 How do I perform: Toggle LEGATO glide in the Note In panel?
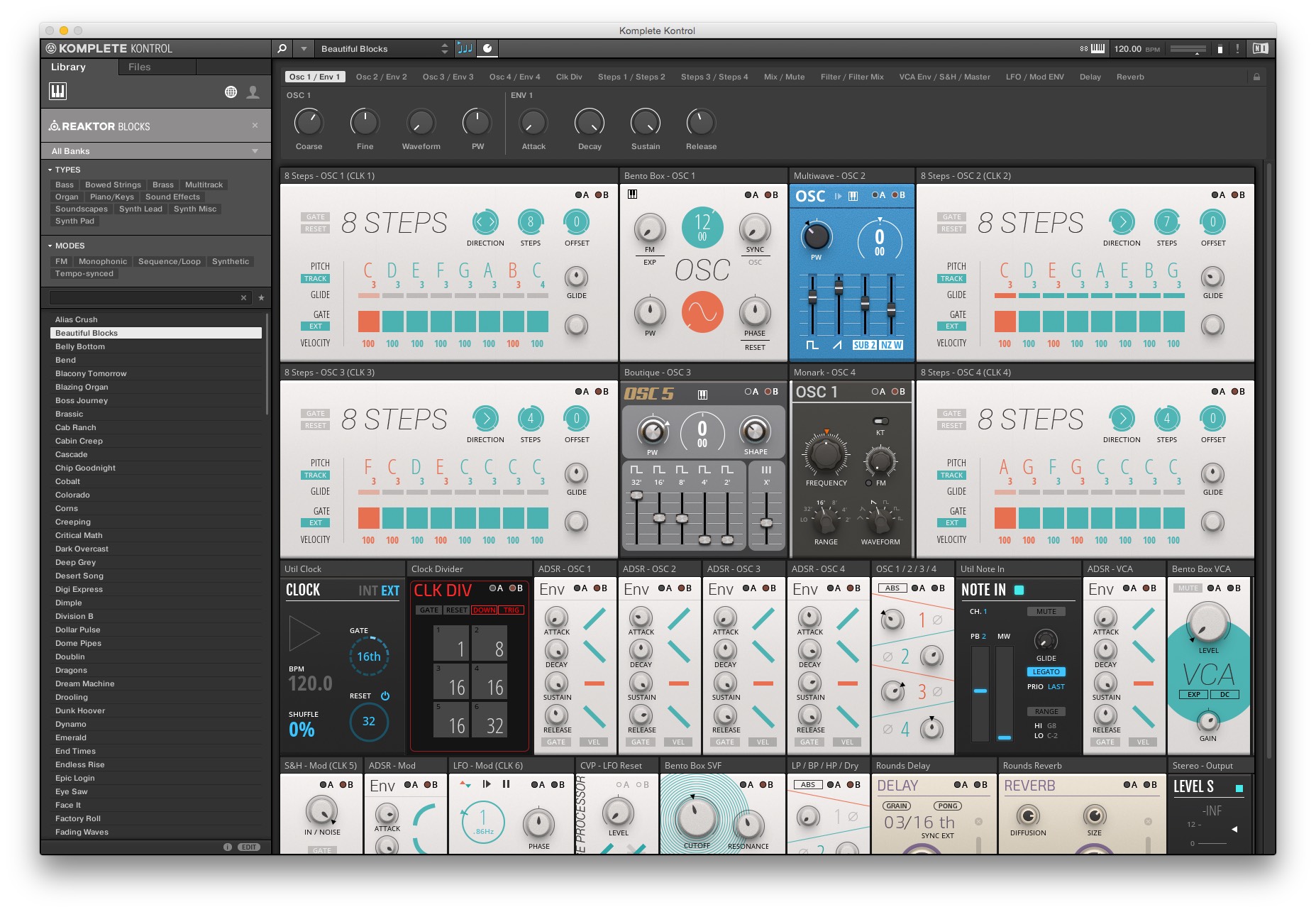click(1046, 671)
